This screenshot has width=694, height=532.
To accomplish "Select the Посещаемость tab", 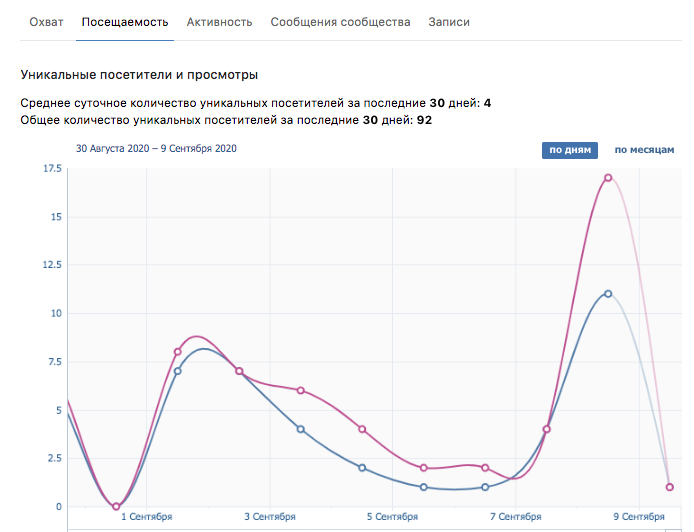I will [x=125, y=22].
